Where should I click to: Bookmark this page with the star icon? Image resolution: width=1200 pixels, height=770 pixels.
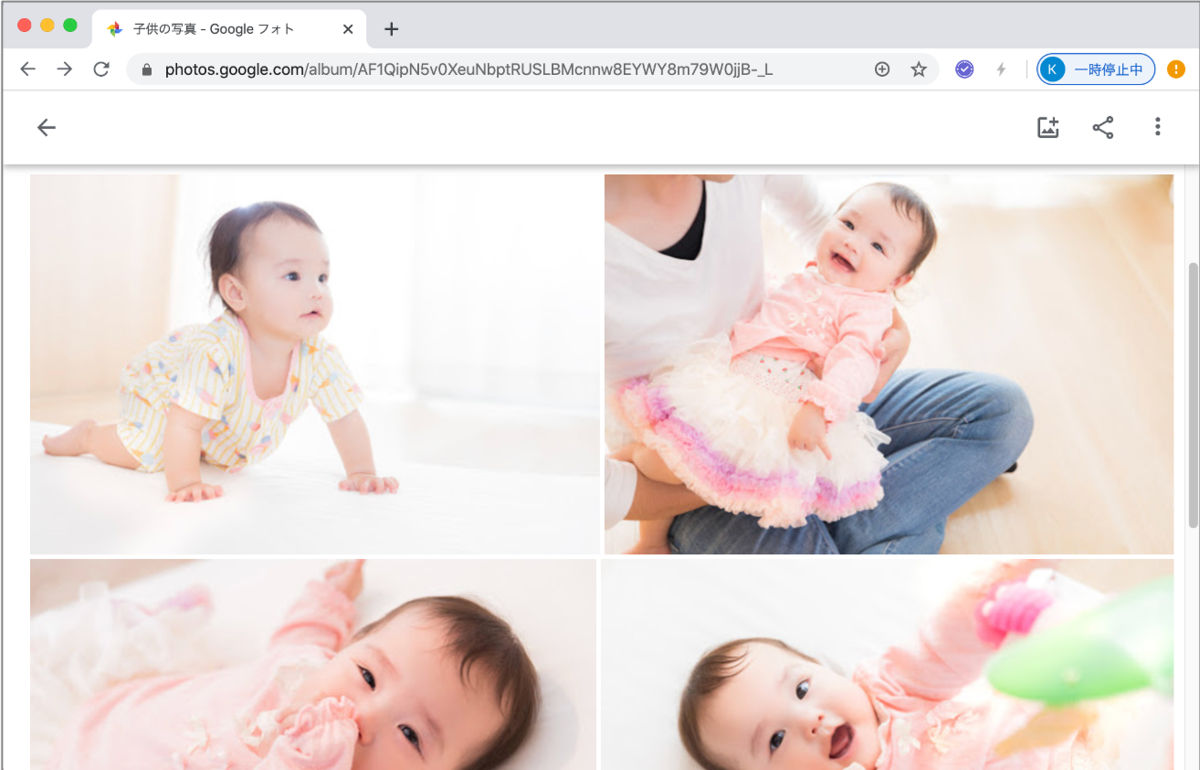[918, 69]
